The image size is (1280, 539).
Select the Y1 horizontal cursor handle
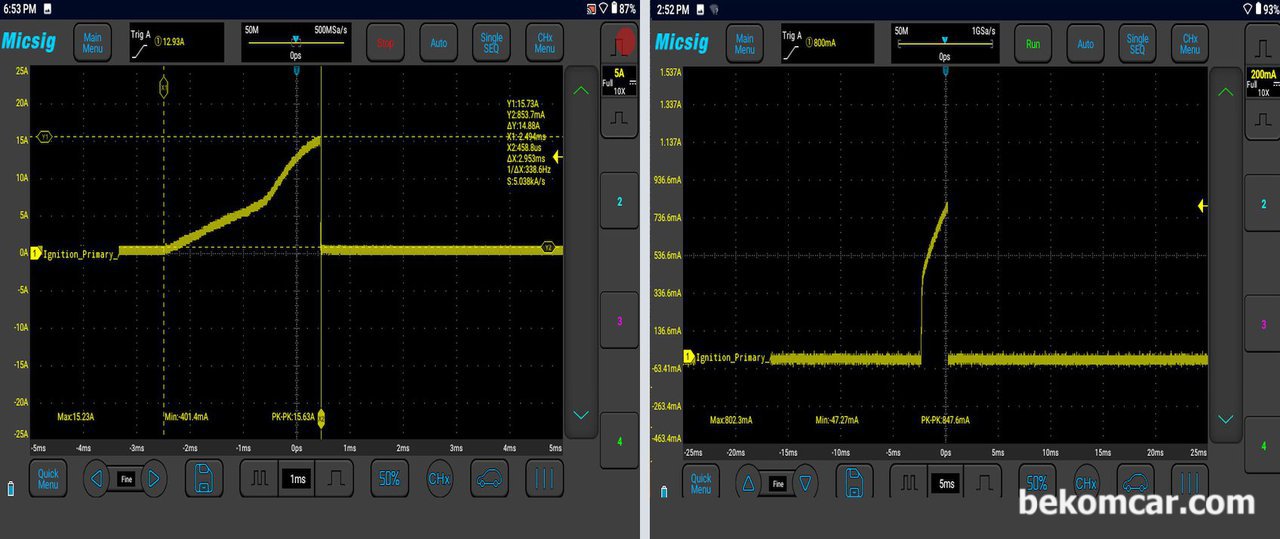(44, 137)
